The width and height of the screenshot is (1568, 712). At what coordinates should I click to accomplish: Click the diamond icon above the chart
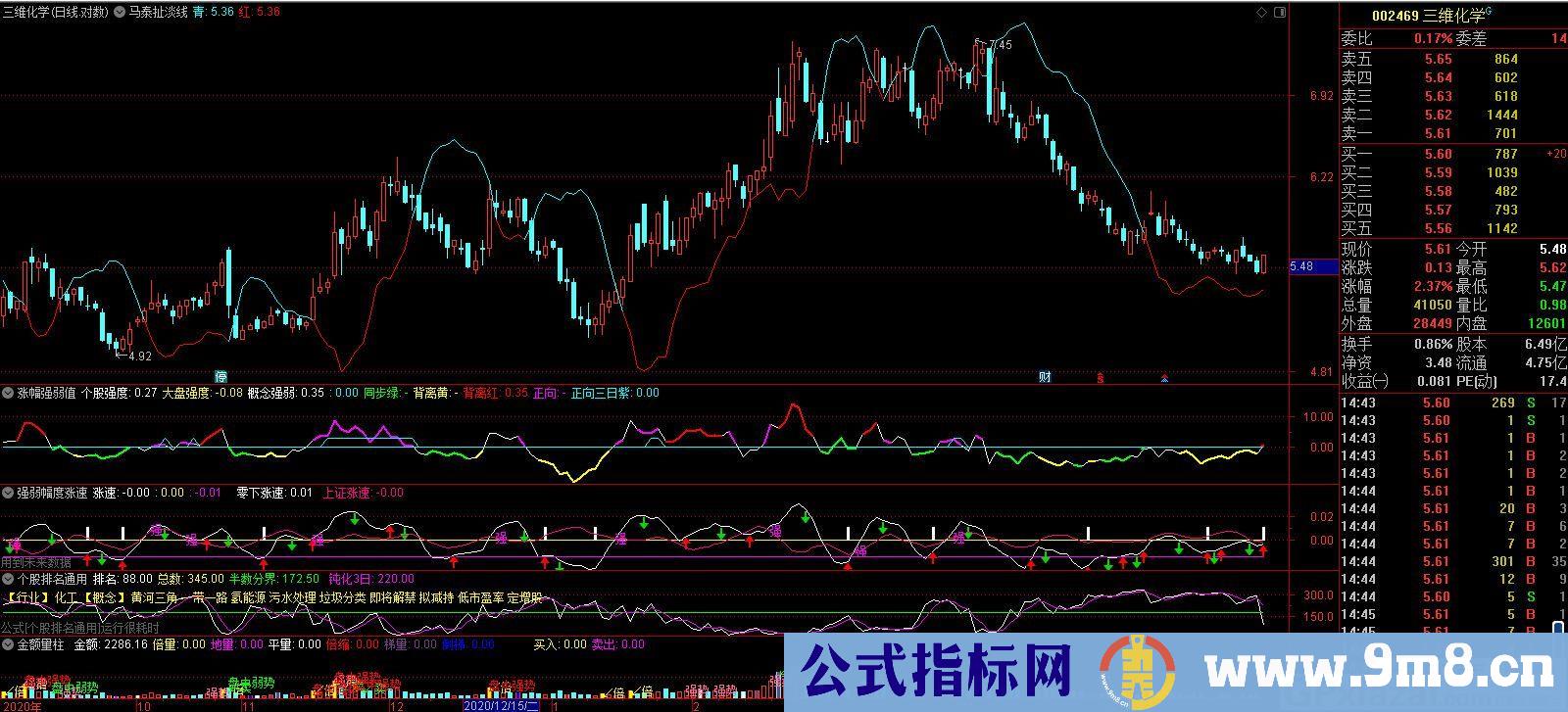coord(1261,13)
